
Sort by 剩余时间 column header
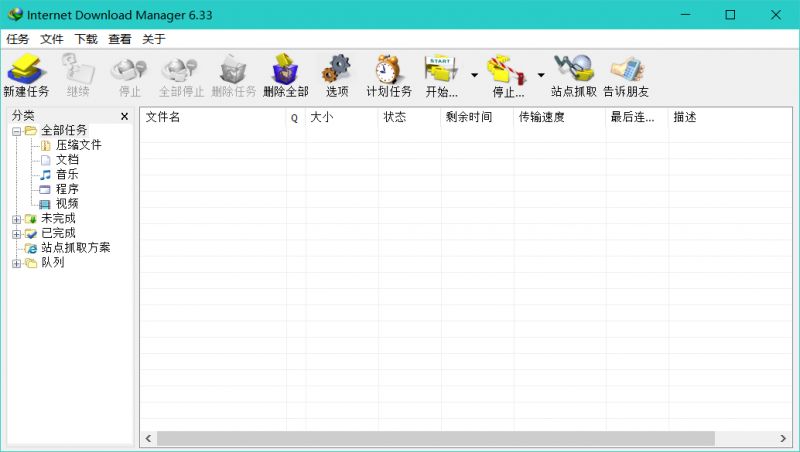pos(477,117)
